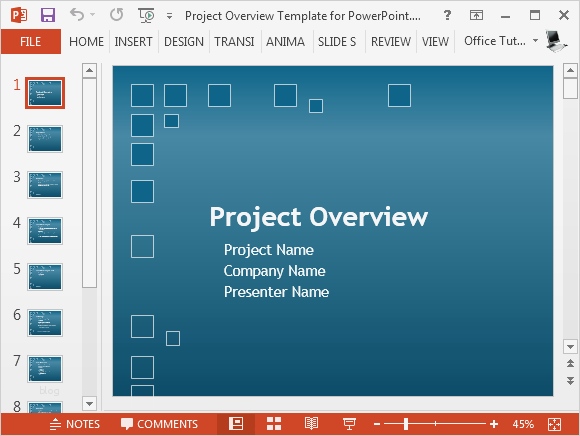Repeat the last action with the redo icon
This screenshot has width=580, height=436.
click(117, 15)
